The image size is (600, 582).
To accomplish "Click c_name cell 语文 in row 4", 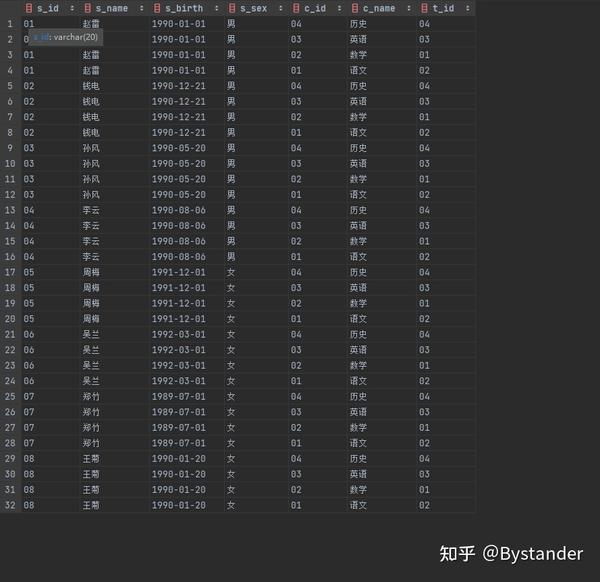I will point(358,70).
